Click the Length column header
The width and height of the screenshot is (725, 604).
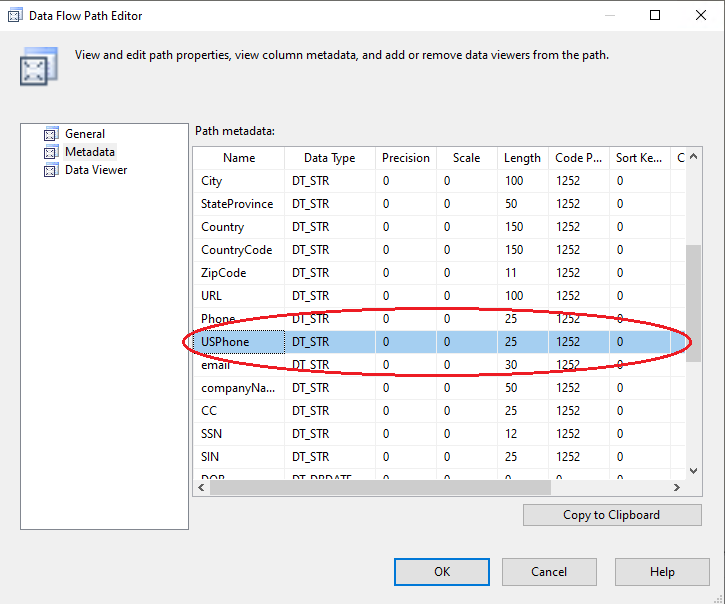tap(522, 158)
